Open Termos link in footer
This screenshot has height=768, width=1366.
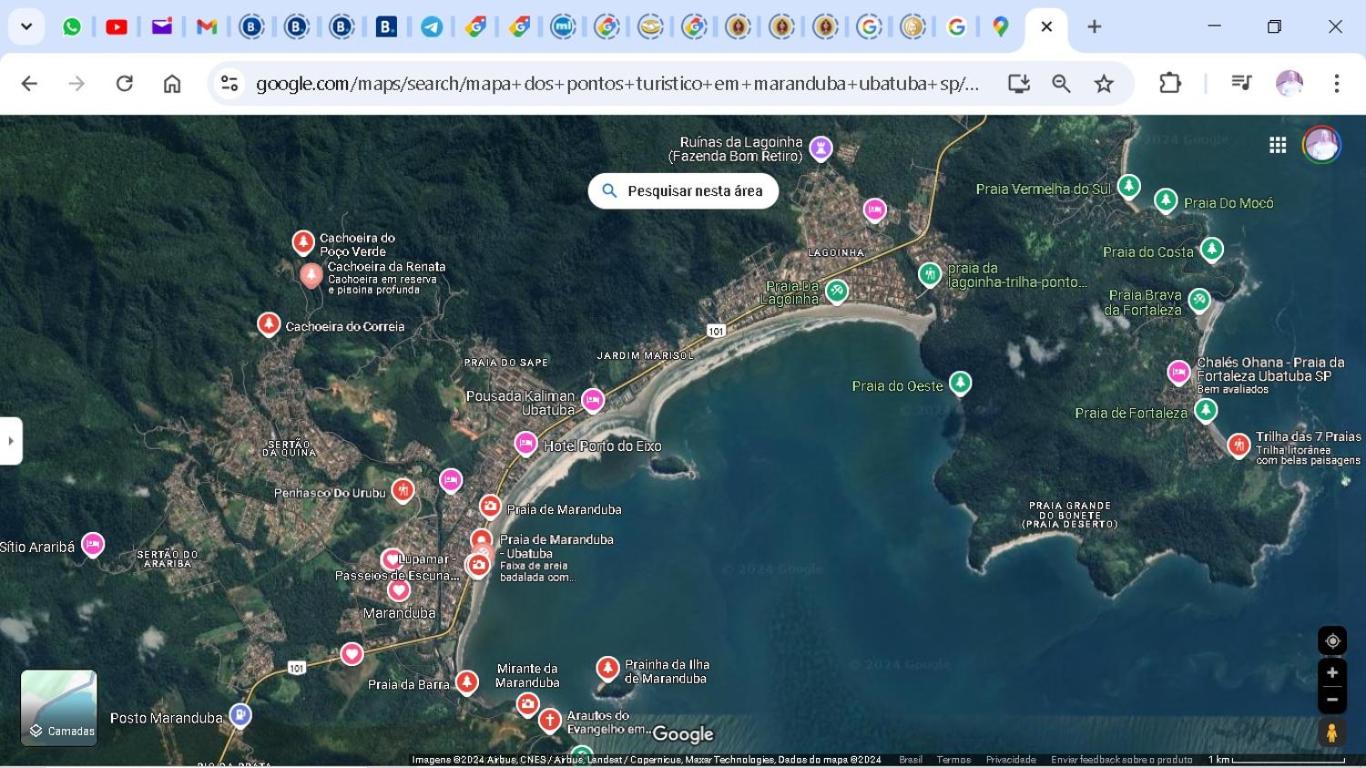tap(954, 760)
